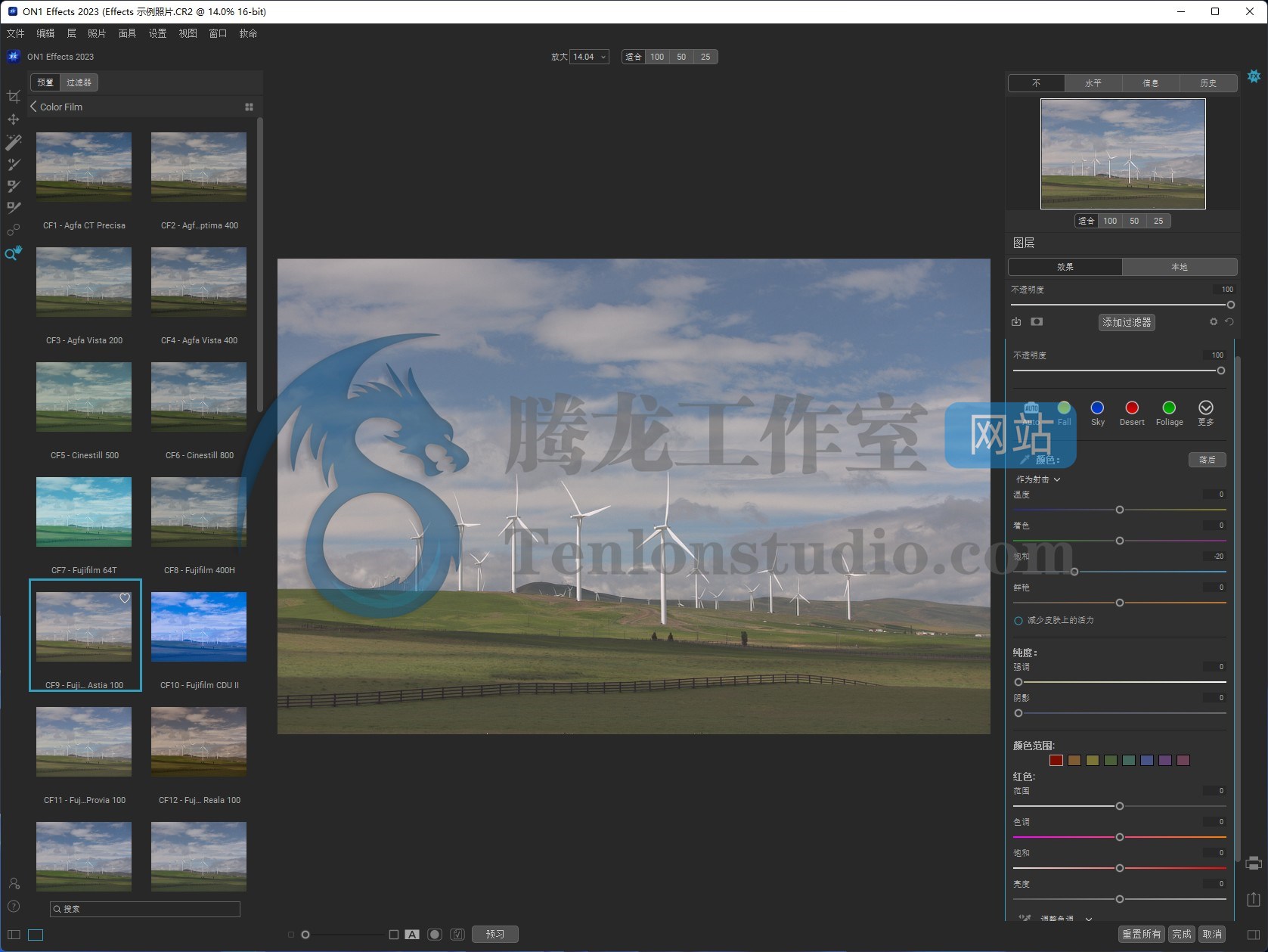This screenshot has width=1268, height=952.
Task: Favorite the CF9 Fuji Astia 100 preset
Action: pos(125,598)
